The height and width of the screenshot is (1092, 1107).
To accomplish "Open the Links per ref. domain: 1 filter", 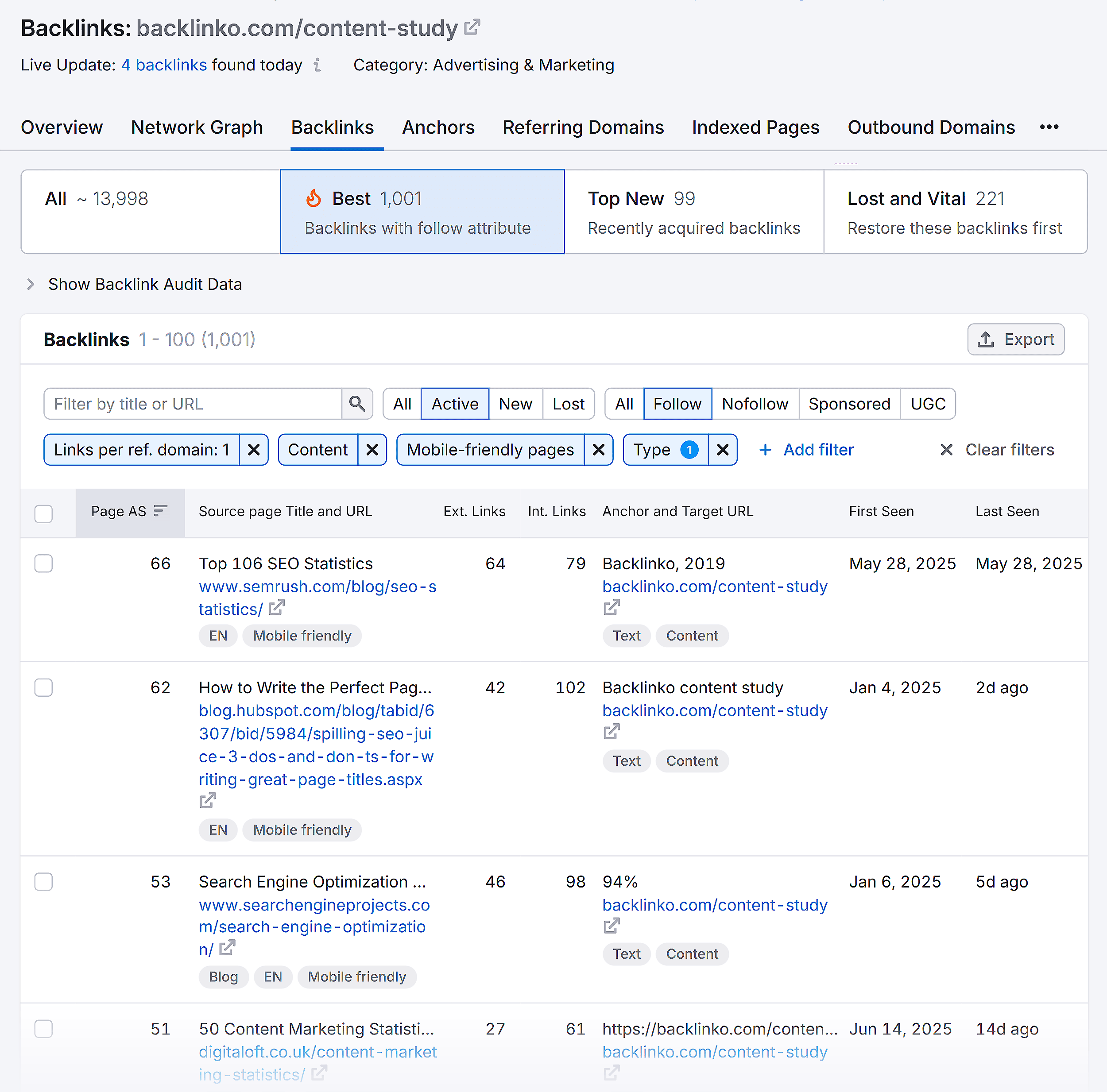I will [x=142, y=450].
